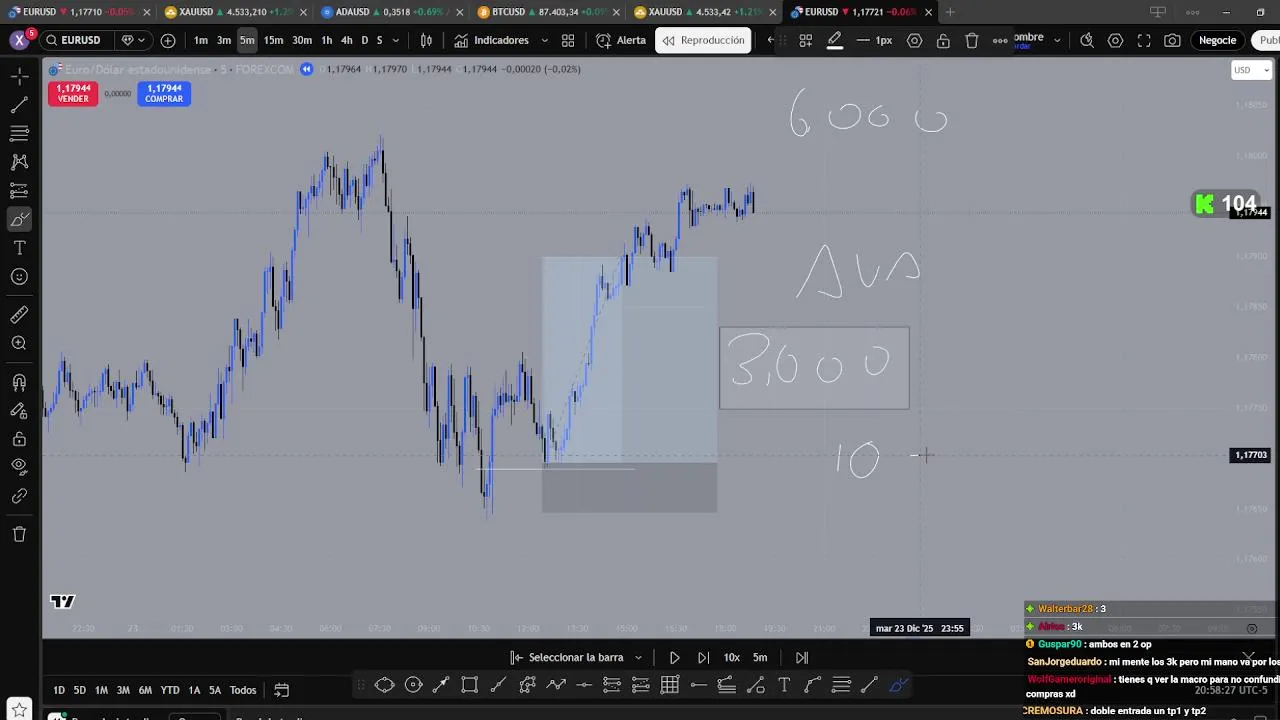1280x720 pixels.
Task: Open the Indicadores panel
Action: pos(491,40)
